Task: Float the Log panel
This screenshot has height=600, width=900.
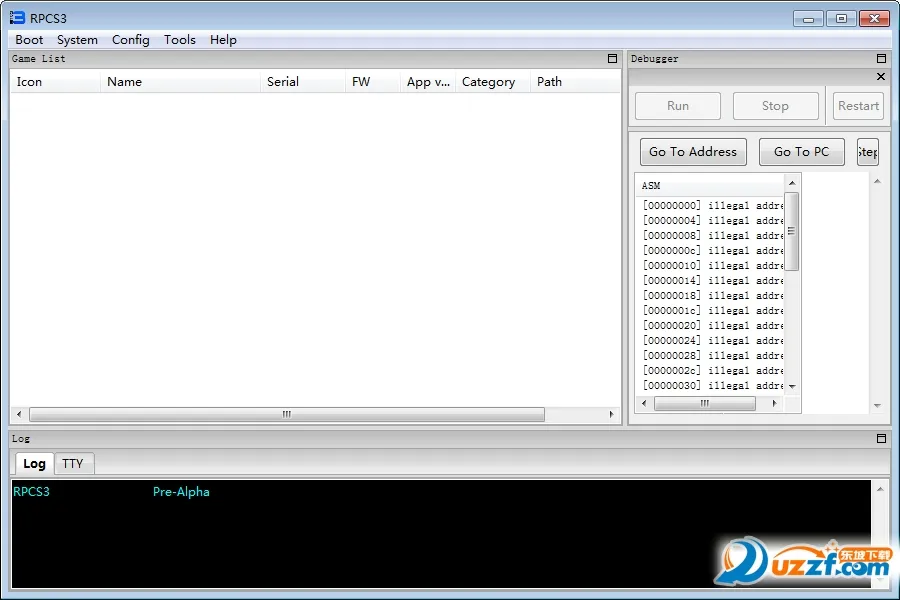Action: [881, 439]
